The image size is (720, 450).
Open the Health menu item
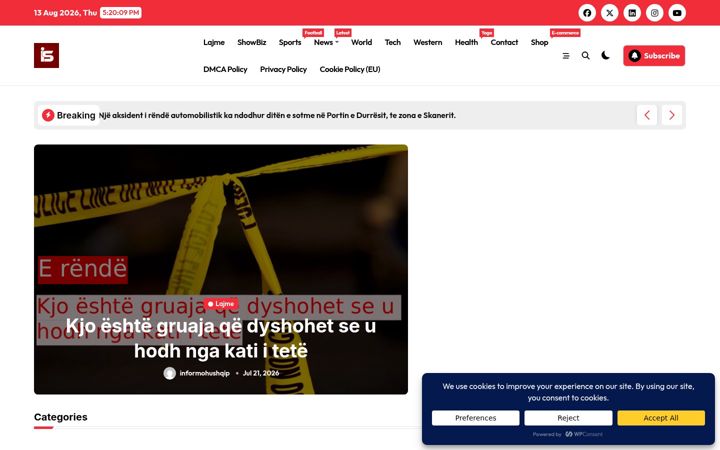[x=466, y=42]
